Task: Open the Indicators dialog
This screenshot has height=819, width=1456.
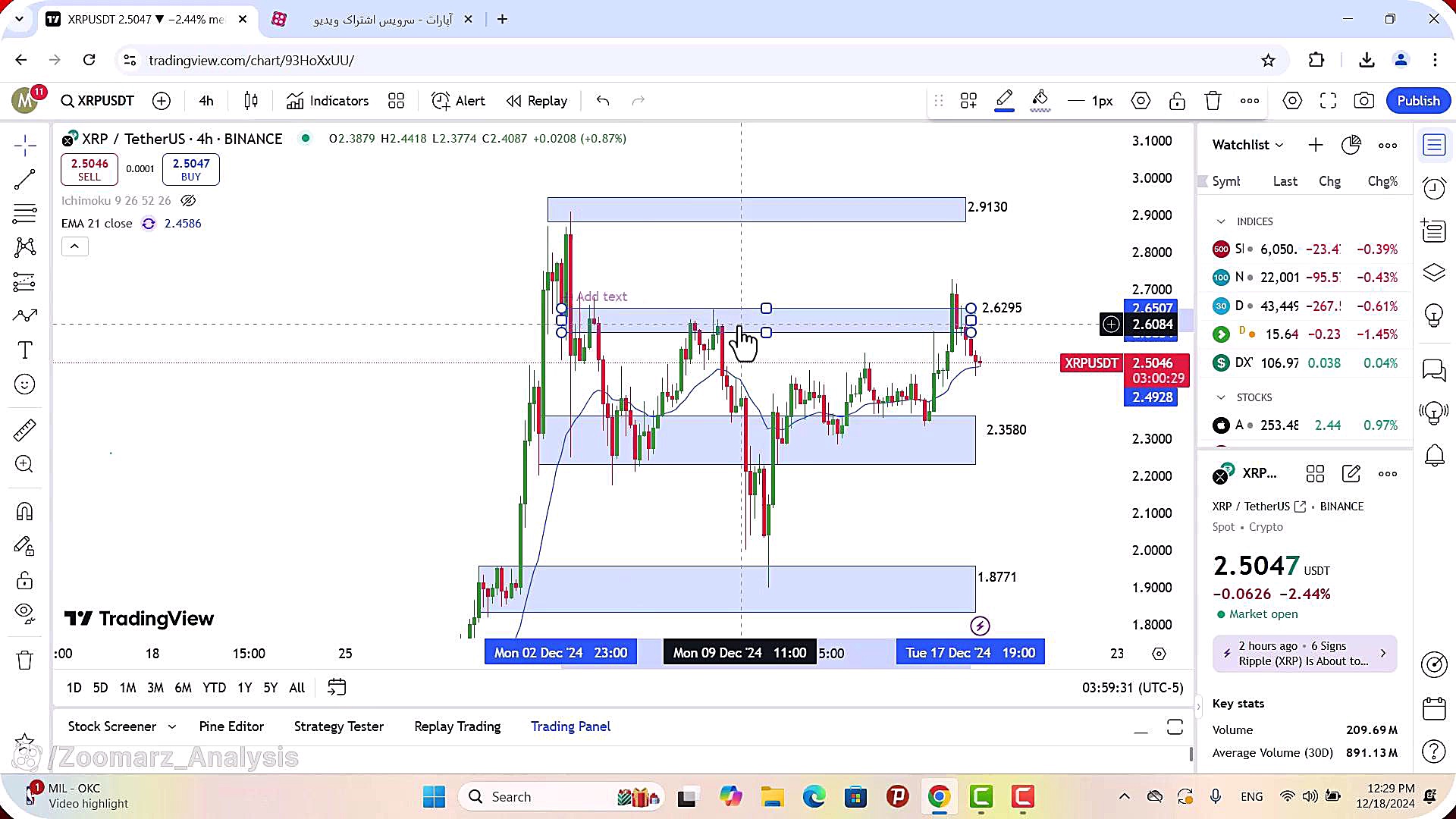Action: pyautogui.click(x=328, y=101)
